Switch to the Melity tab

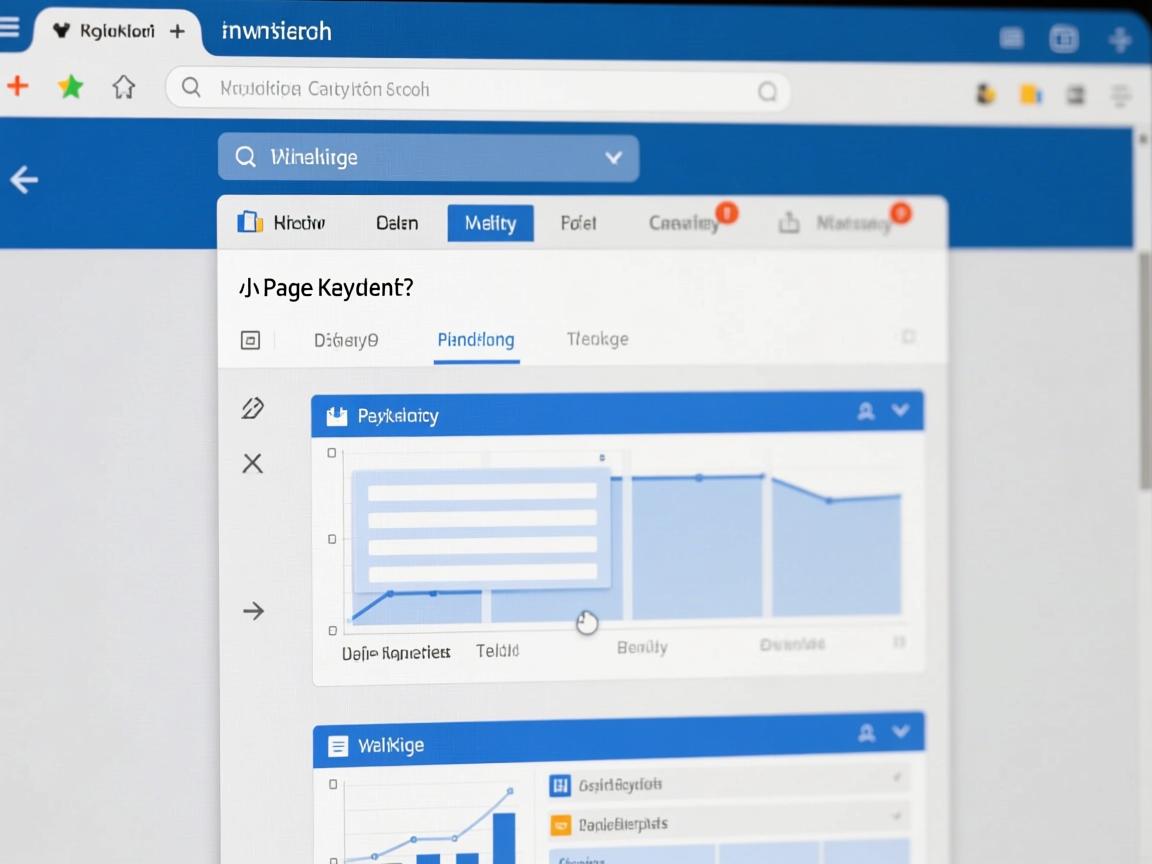[490, 223]
